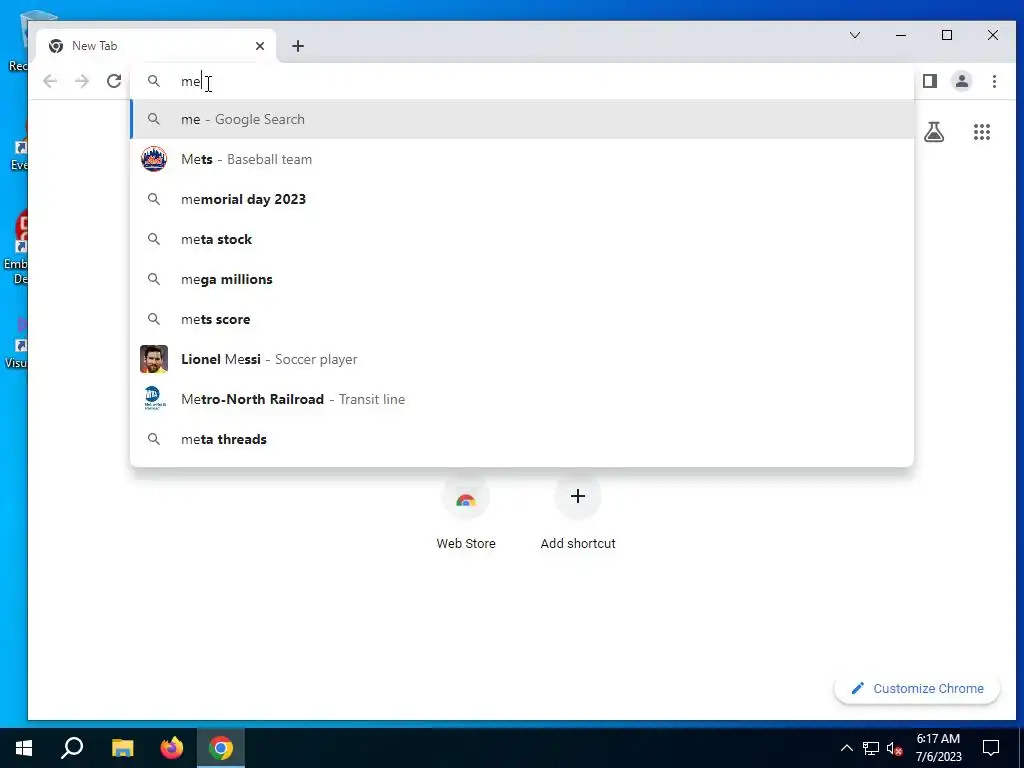
Task: Select Lionel Messi Soccer player suggestion
Action: point(522,359)
